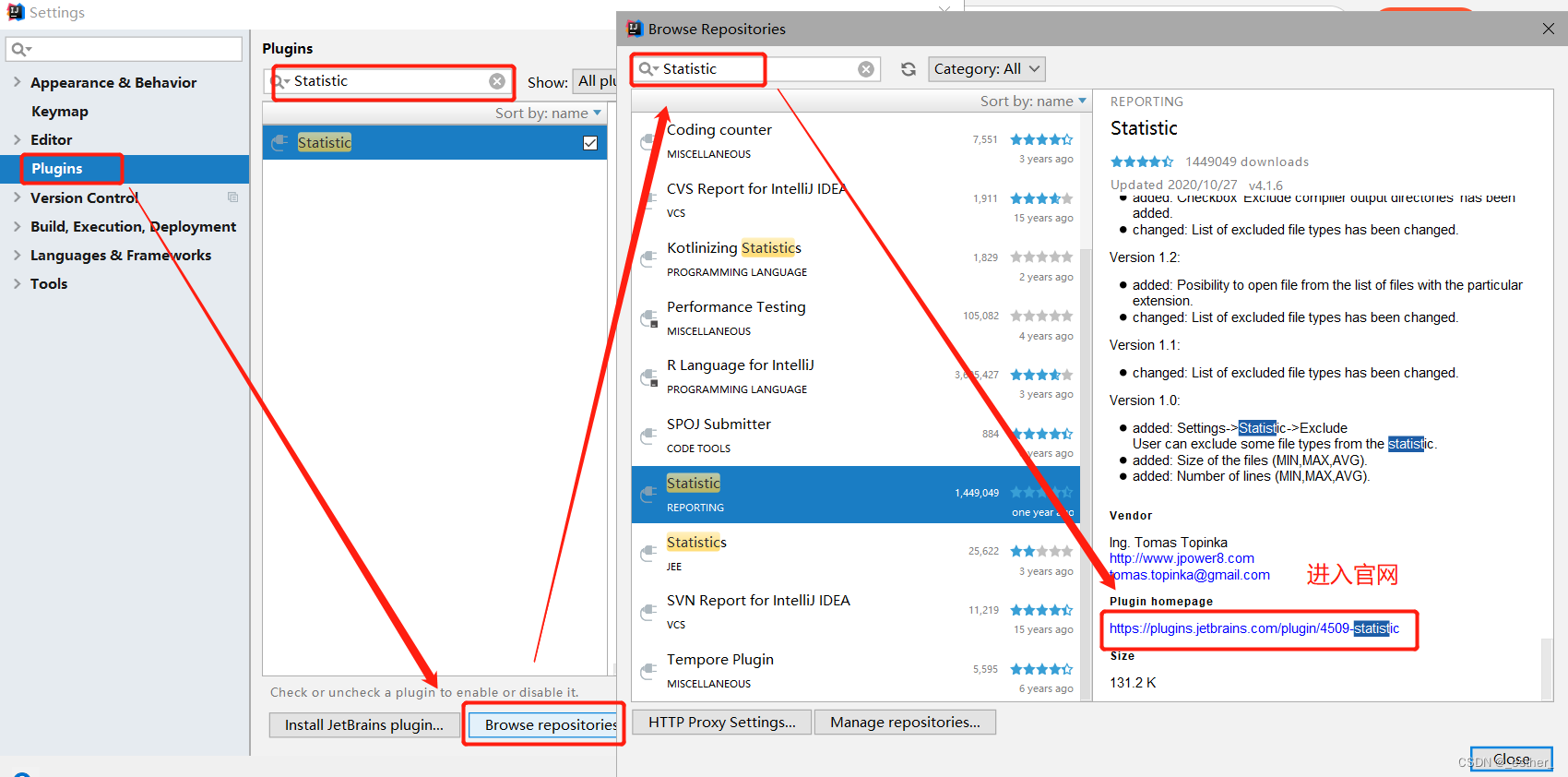Select the Tempore Plugin row
Viewport: 1568px width, 777px height.
pyautogui.click(x=856, y=671)
